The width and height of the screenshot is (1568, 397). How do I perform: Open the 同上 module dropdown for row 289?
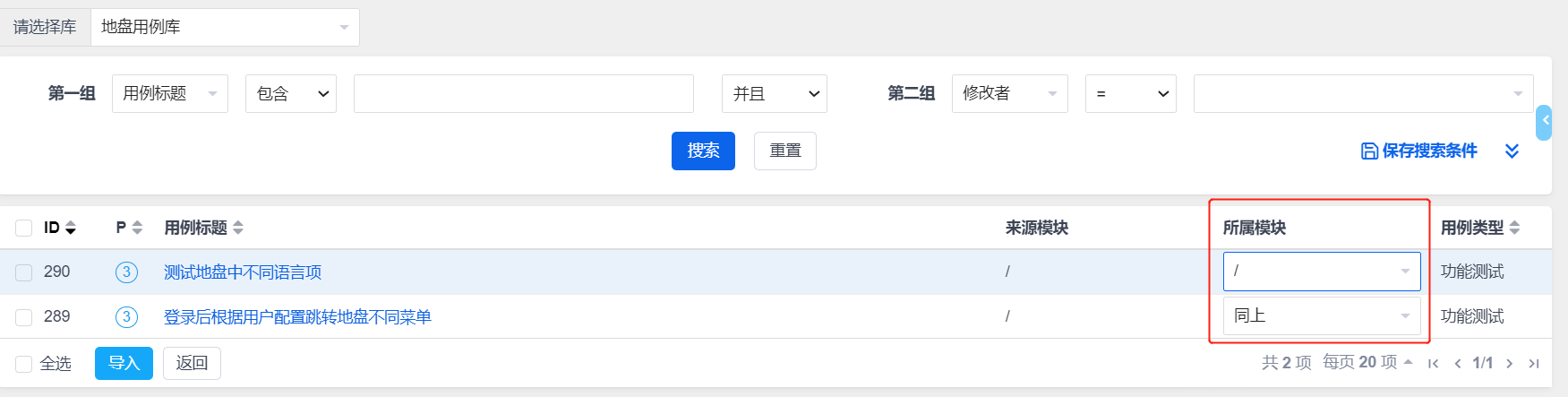click(1322, 315)
